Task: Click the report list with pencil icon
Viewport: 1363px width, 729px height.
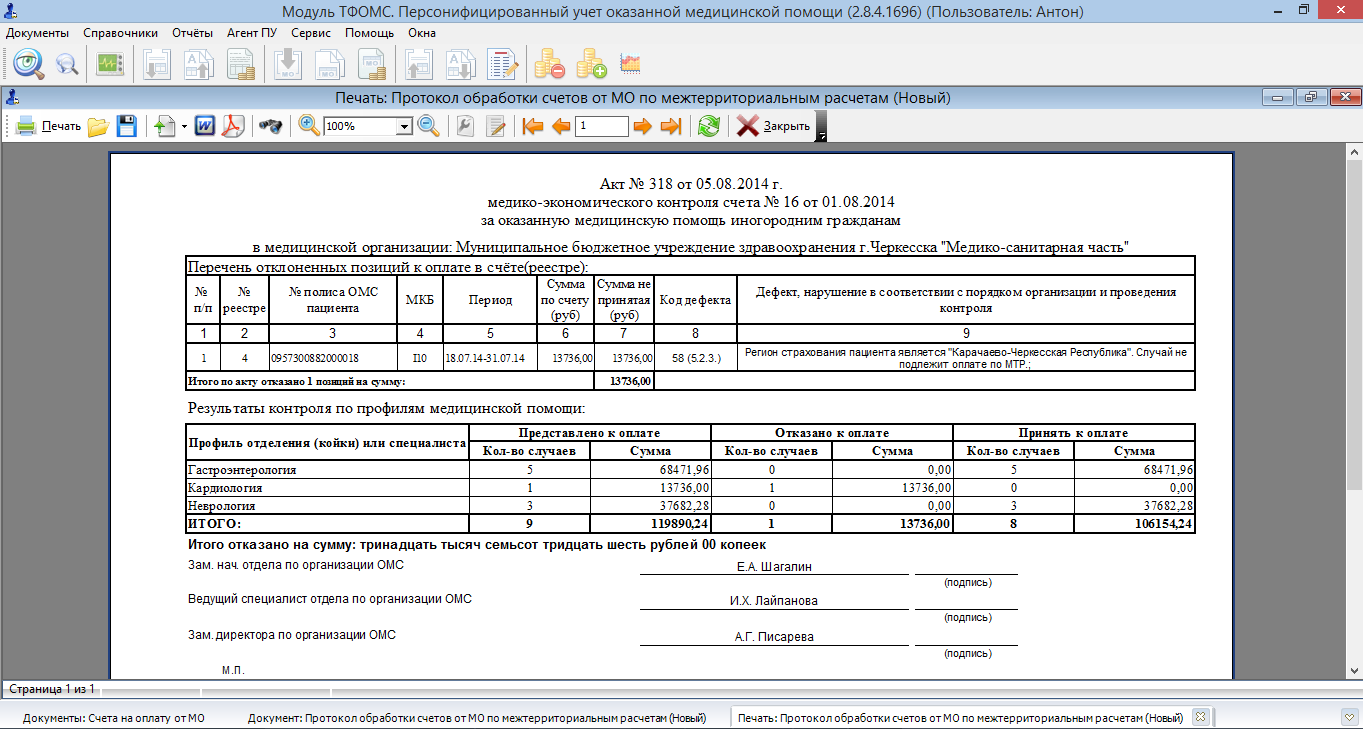Action: pos(503,65)
